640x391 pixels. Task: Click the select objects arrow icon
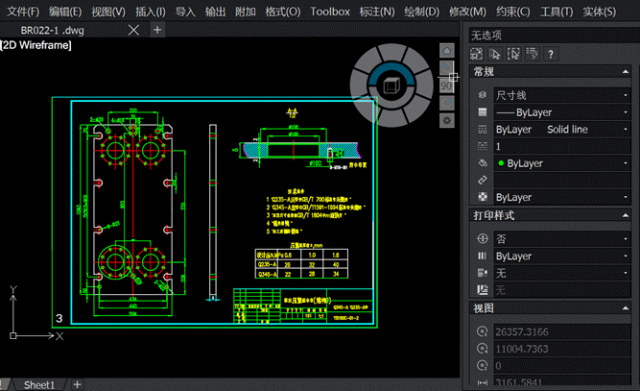coord(495,54)
